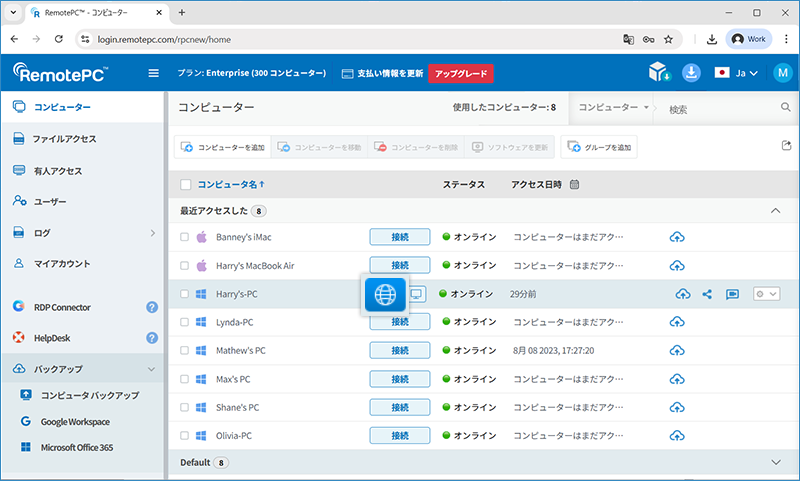This screenshot has width=800, height=481.
Task: Open the コンピューター search filter dropdown
Action: tap(613, 107)
